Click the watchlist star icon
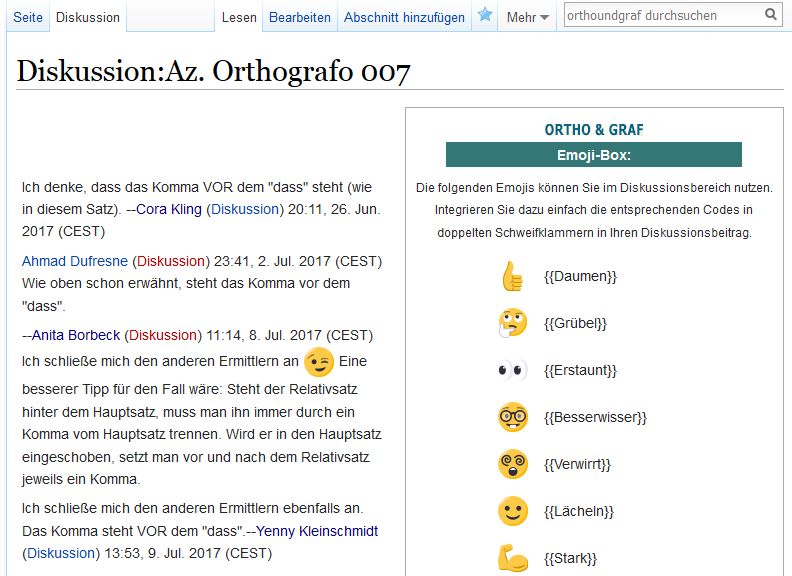 coord(485,15)
